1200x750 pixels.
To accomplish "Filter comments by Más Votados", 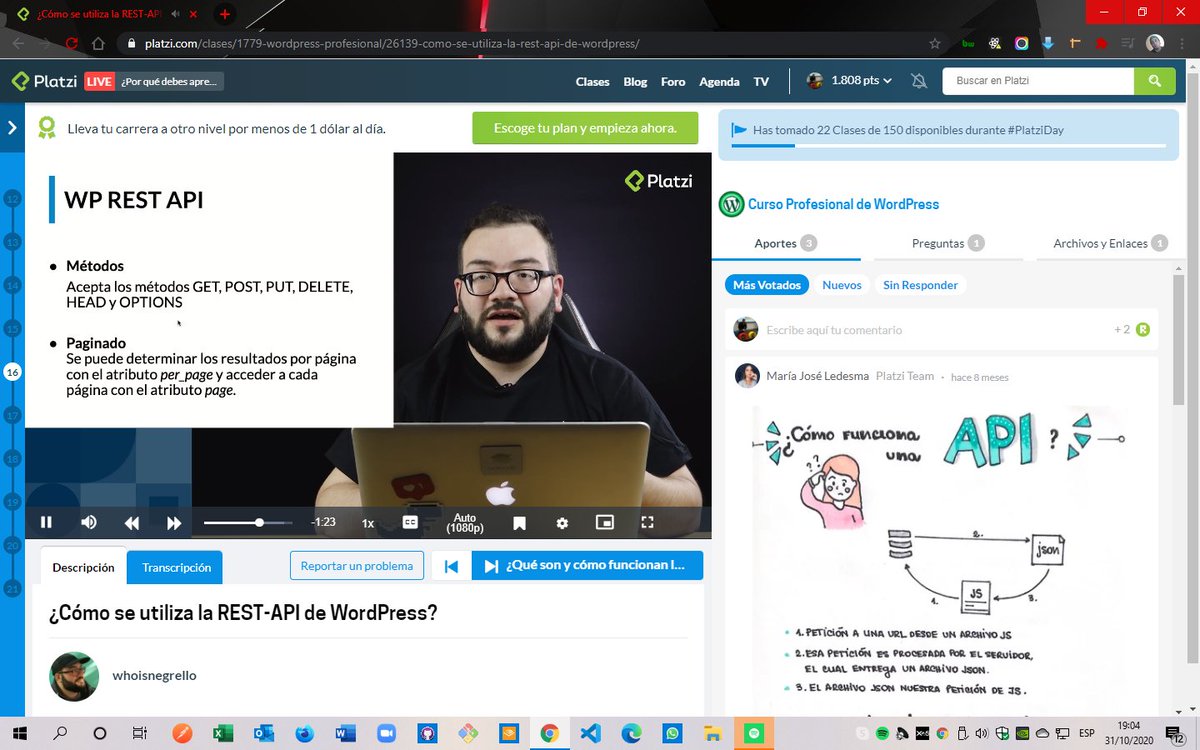I will tap(766, 285).
